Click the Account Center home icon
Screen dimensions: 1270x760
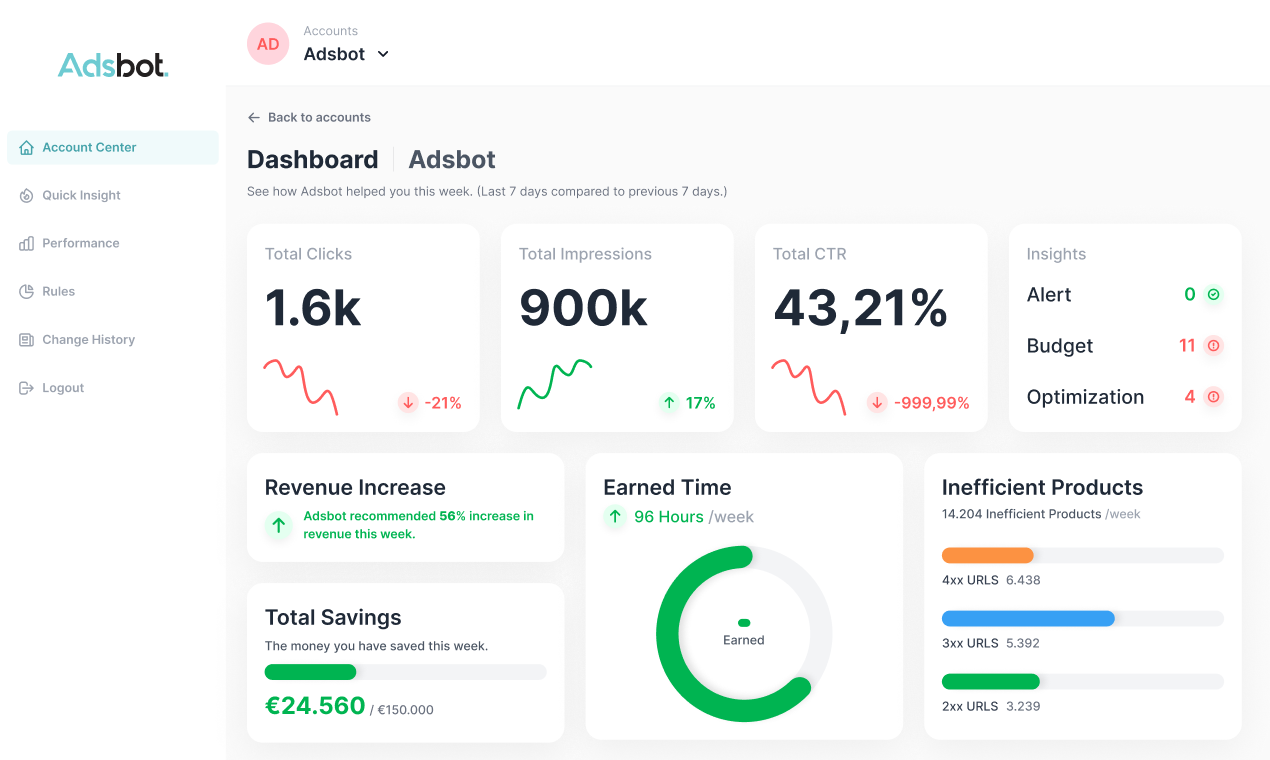[x=27, y=147]
